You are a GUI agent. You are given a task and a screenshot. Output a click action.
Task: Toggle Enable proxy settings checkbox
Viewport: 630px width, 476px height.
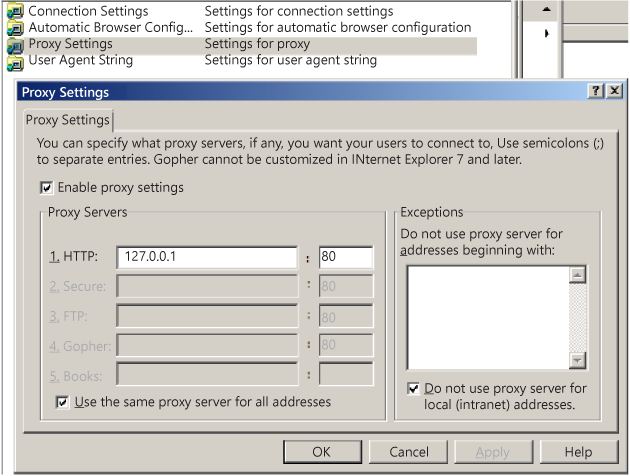point(46,187)
